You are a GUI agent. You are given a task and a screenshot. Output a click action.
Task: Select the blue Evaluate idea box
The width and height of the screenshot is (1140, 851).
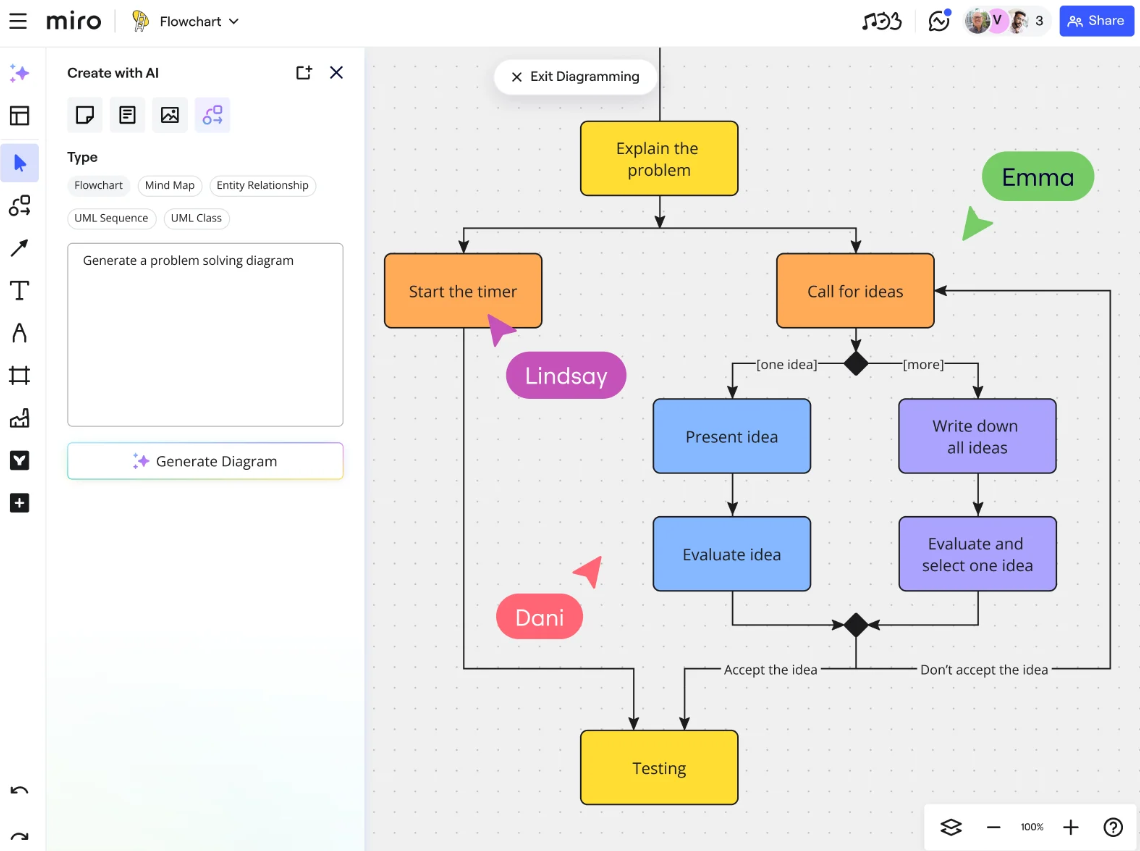pos(731,554)
